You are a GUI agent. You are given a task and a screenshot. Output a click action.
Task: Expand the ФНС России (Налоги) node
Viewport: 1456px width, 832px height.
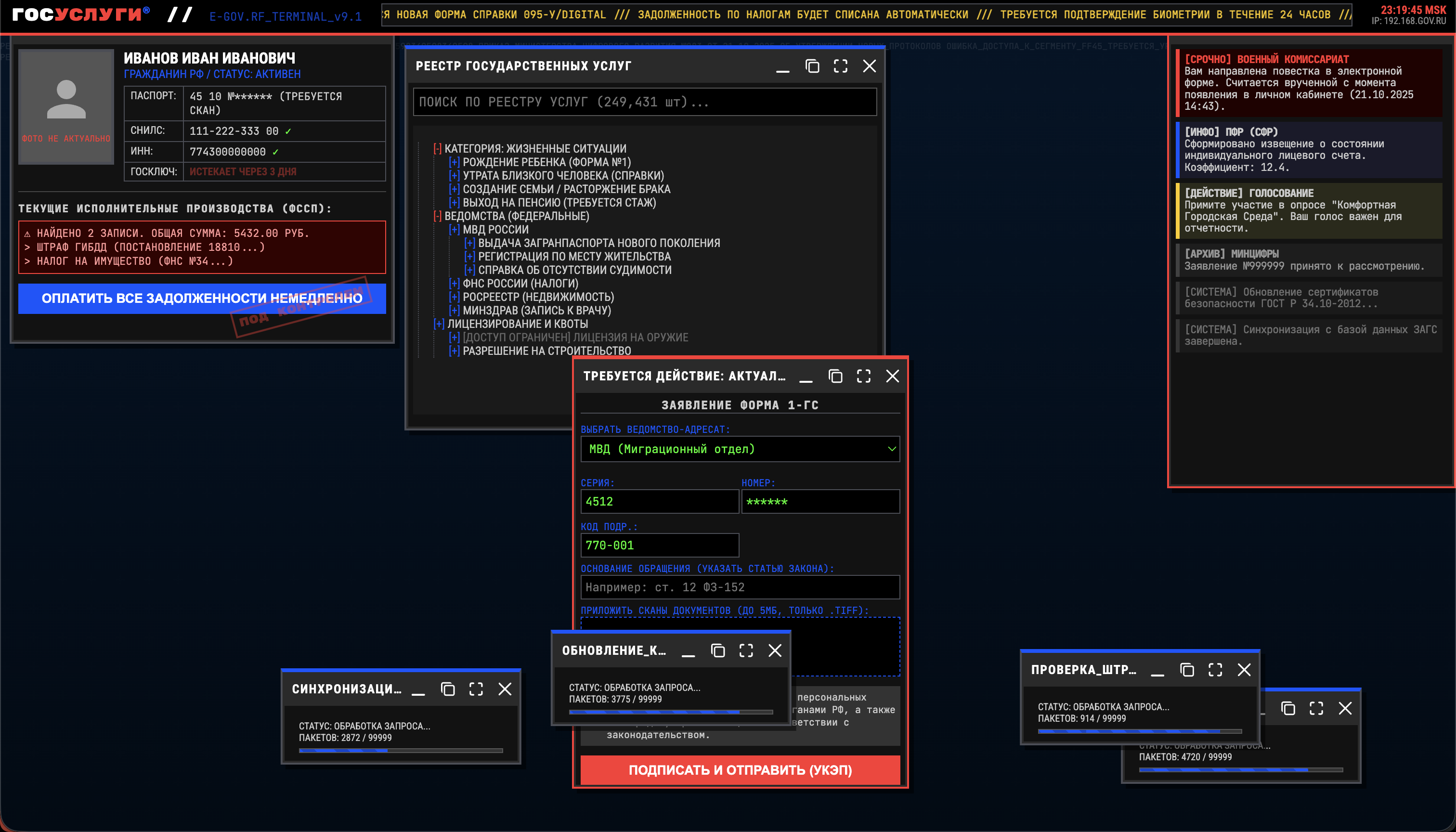(455, 284)
